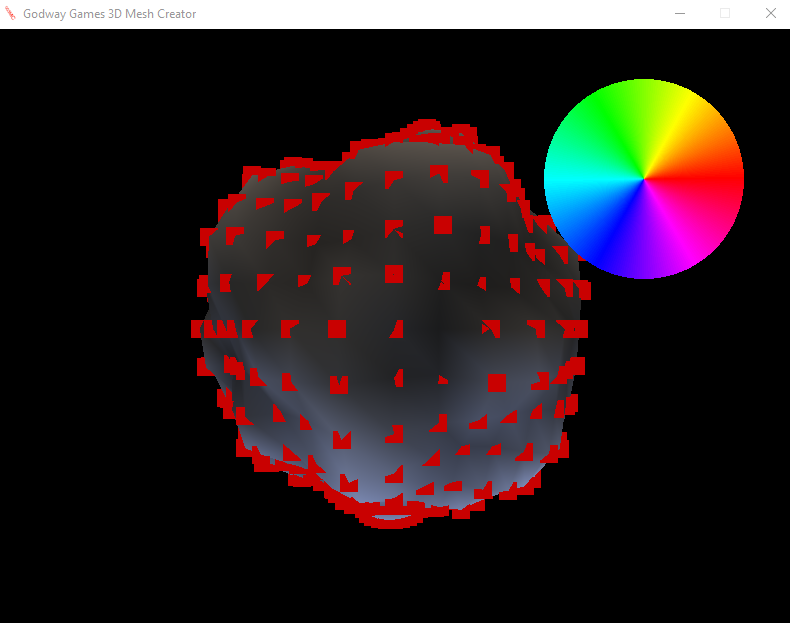
Task: Pick a hue from the color wheel
Action: coord(644,179)
